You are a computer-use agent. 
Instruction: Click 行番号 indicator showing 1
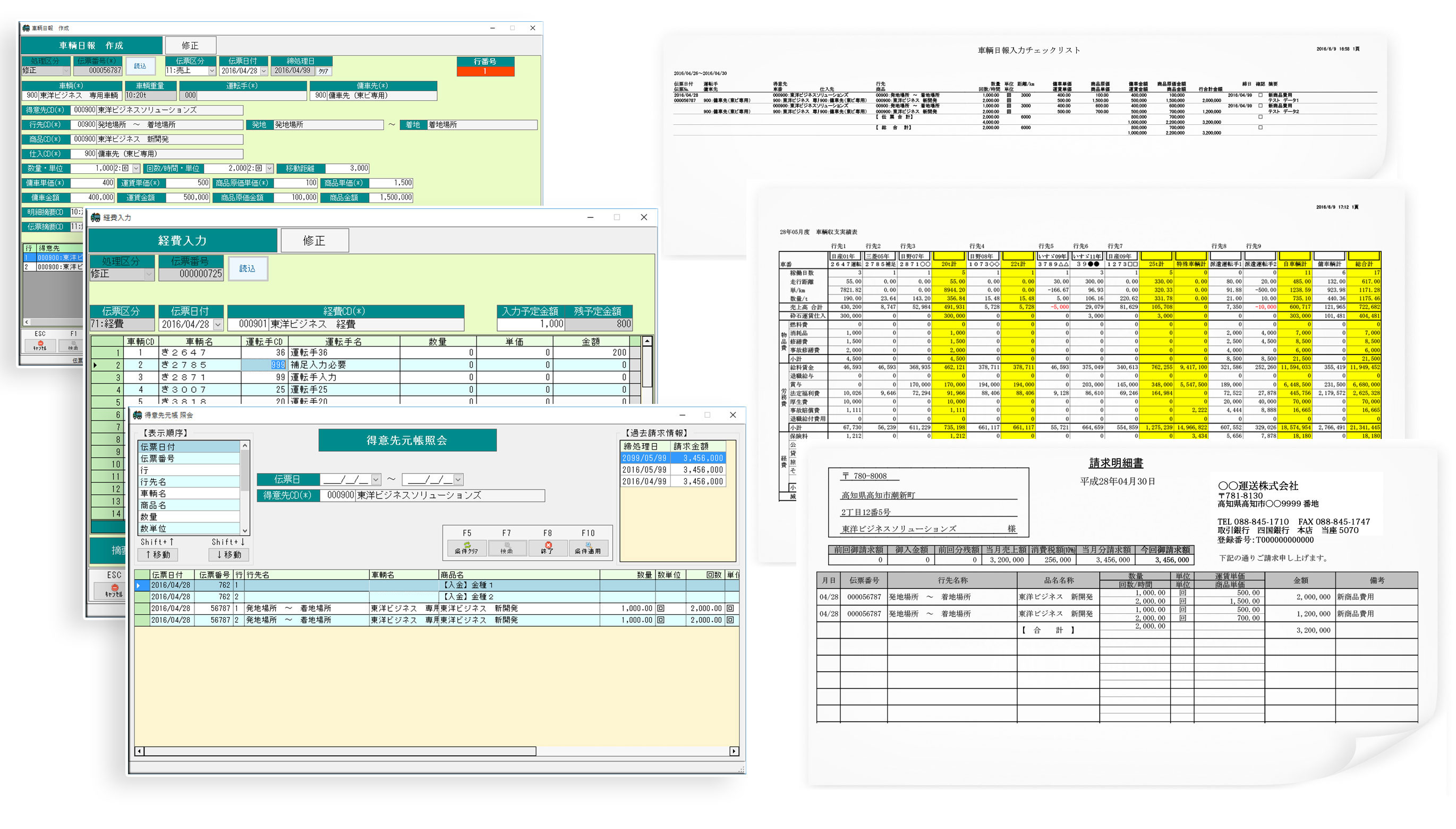486,72
